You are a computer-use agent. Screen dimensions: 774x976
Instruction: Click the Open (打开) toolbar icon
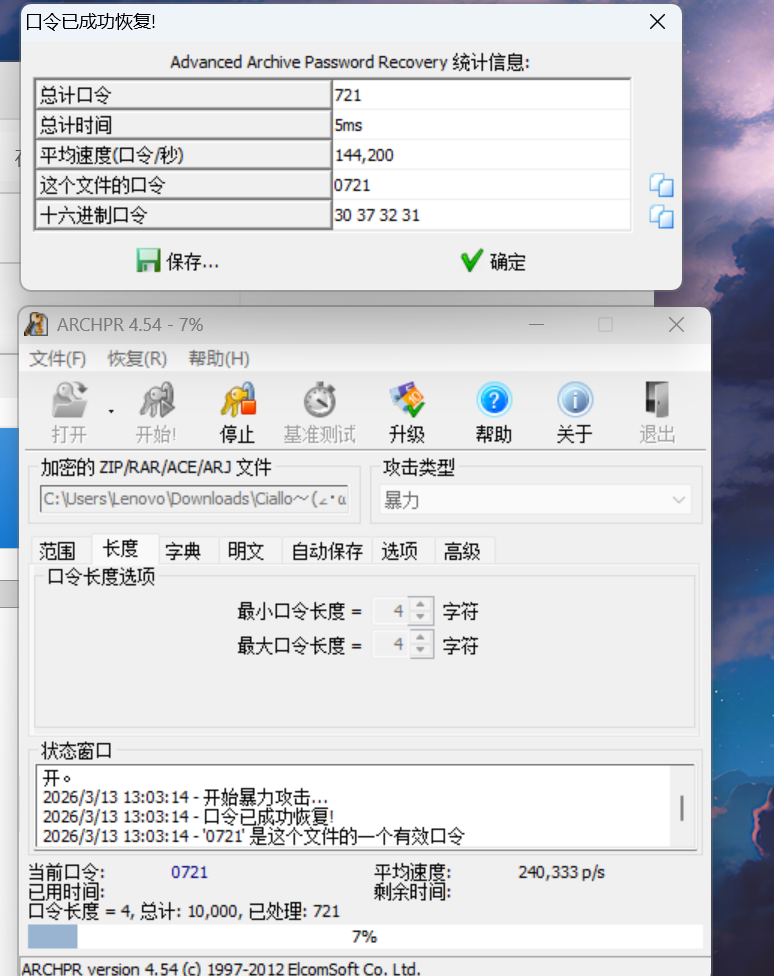tap(69, 400)
